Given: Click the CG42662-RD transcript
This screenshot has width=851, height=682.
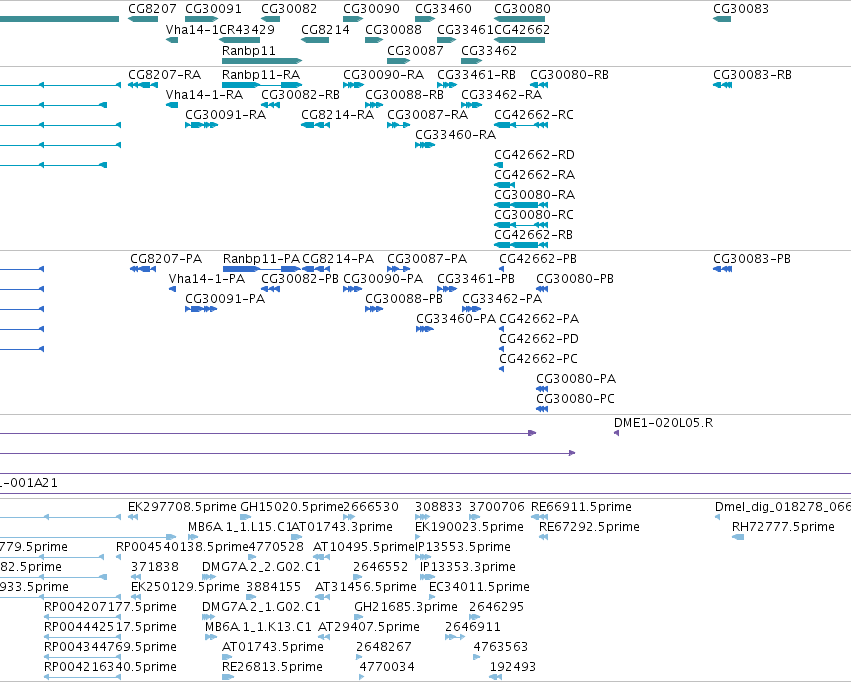Looking at the screenshot, I should [498, 165].
